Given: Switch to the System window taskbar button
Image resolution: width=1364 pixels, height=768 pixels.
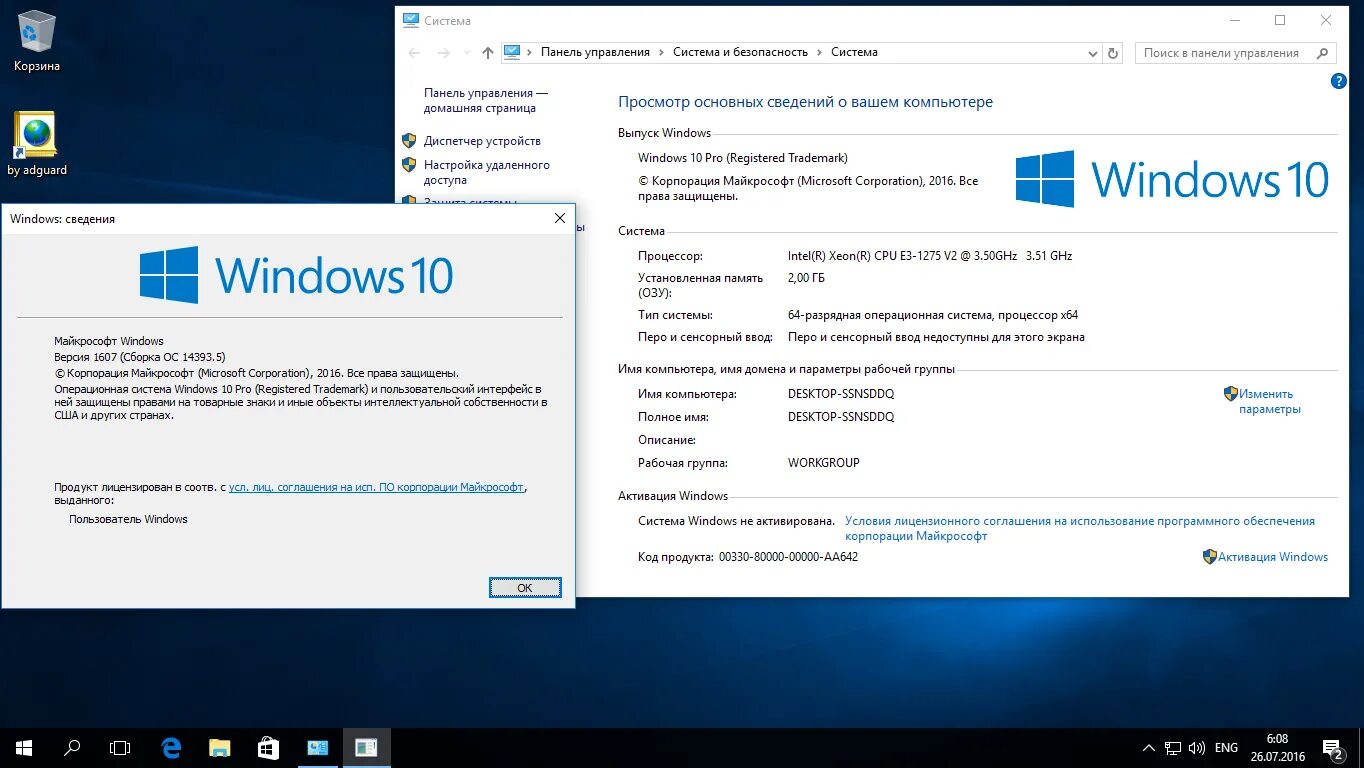Looking at the screenshot, I should (318, 747).
